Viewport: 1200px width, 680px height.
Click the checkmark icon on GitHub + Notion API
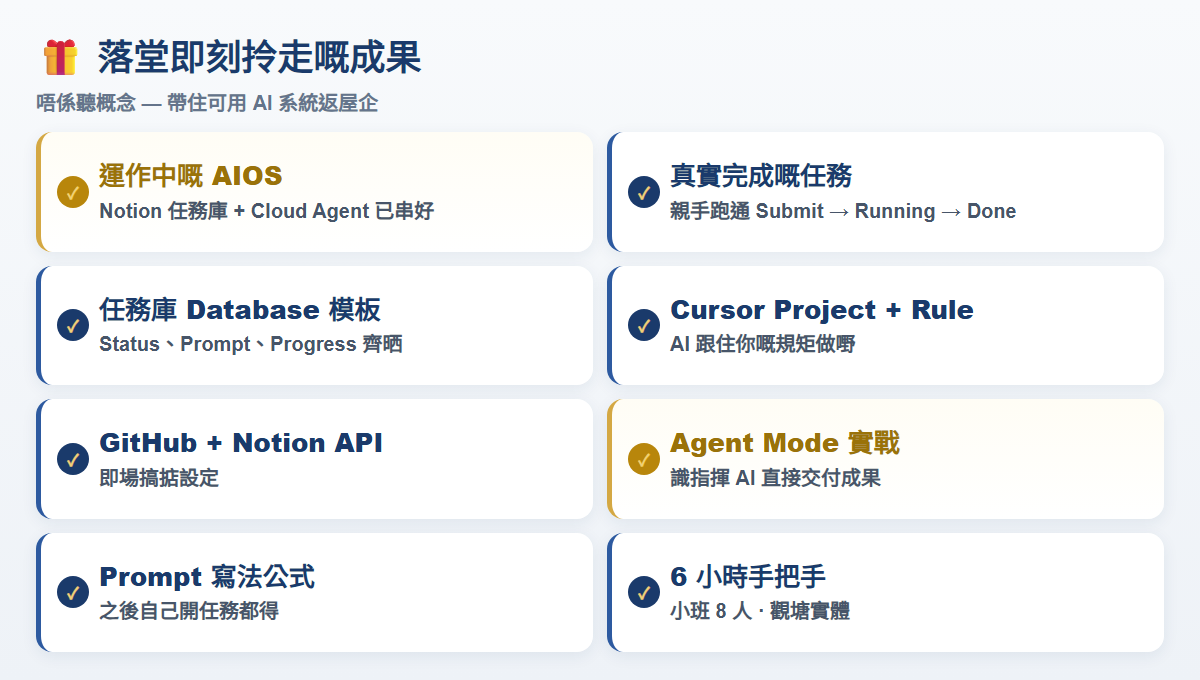[73, 459]
